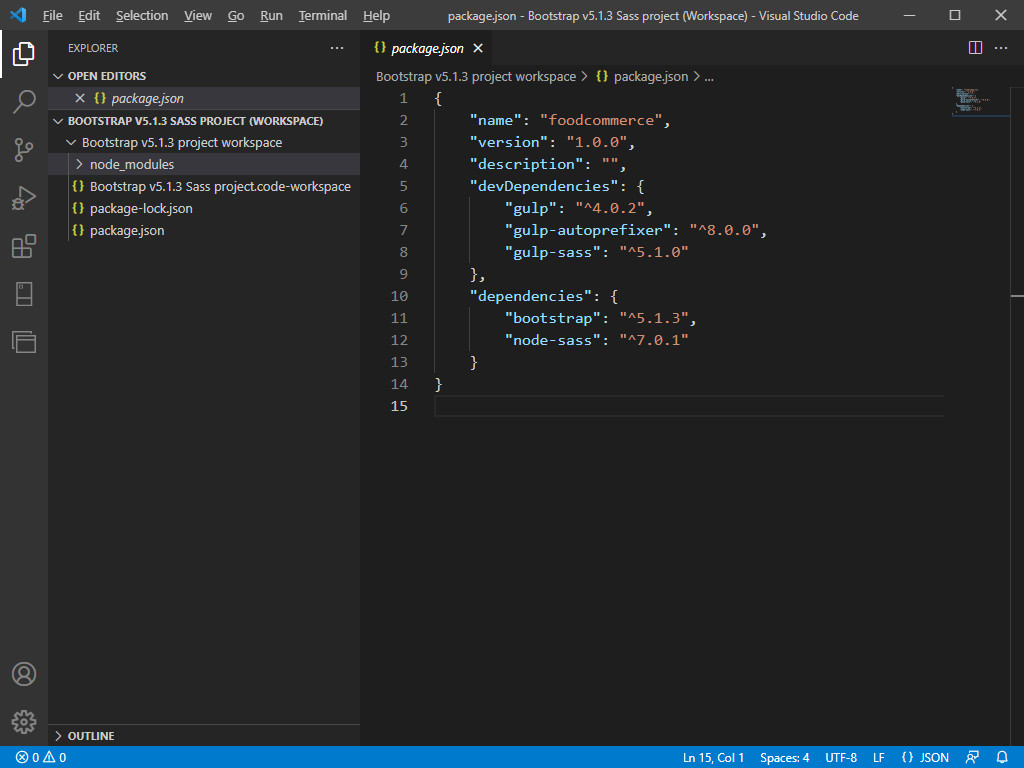Open notifications bell in status bar

point(1002,758)
